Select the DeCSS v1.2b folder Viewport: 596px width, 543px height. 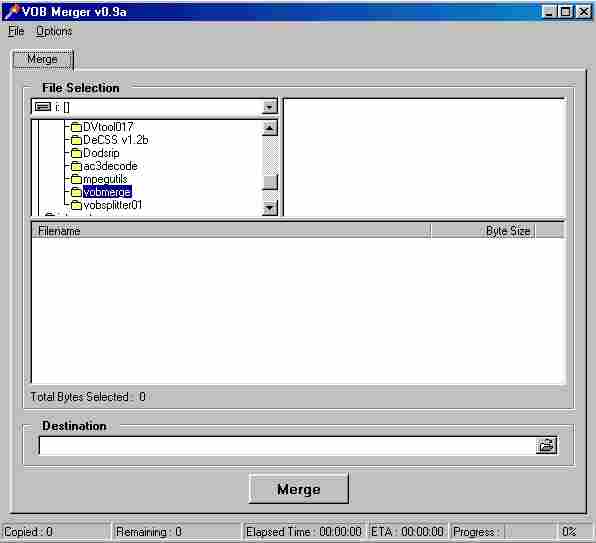(115, 140)
